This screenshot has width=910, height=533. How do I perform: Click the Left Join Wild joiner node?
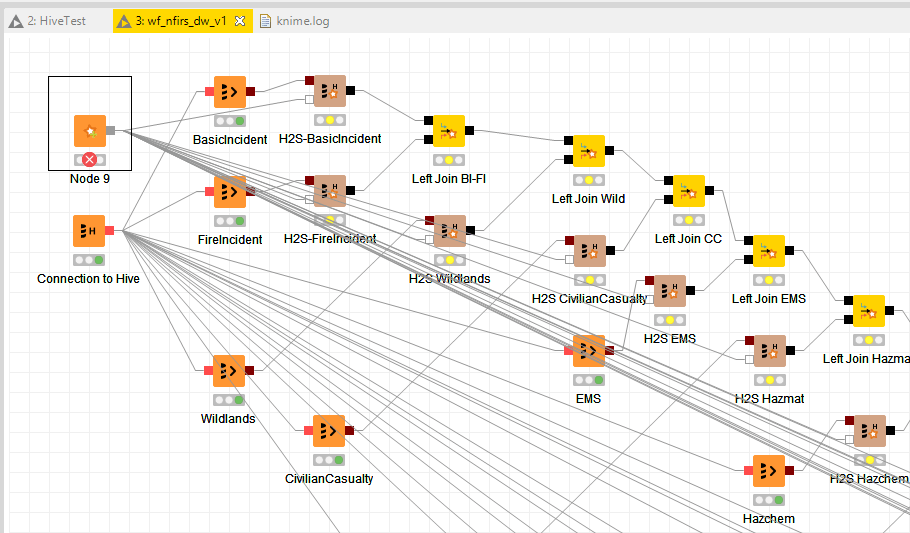pos(588,151)
